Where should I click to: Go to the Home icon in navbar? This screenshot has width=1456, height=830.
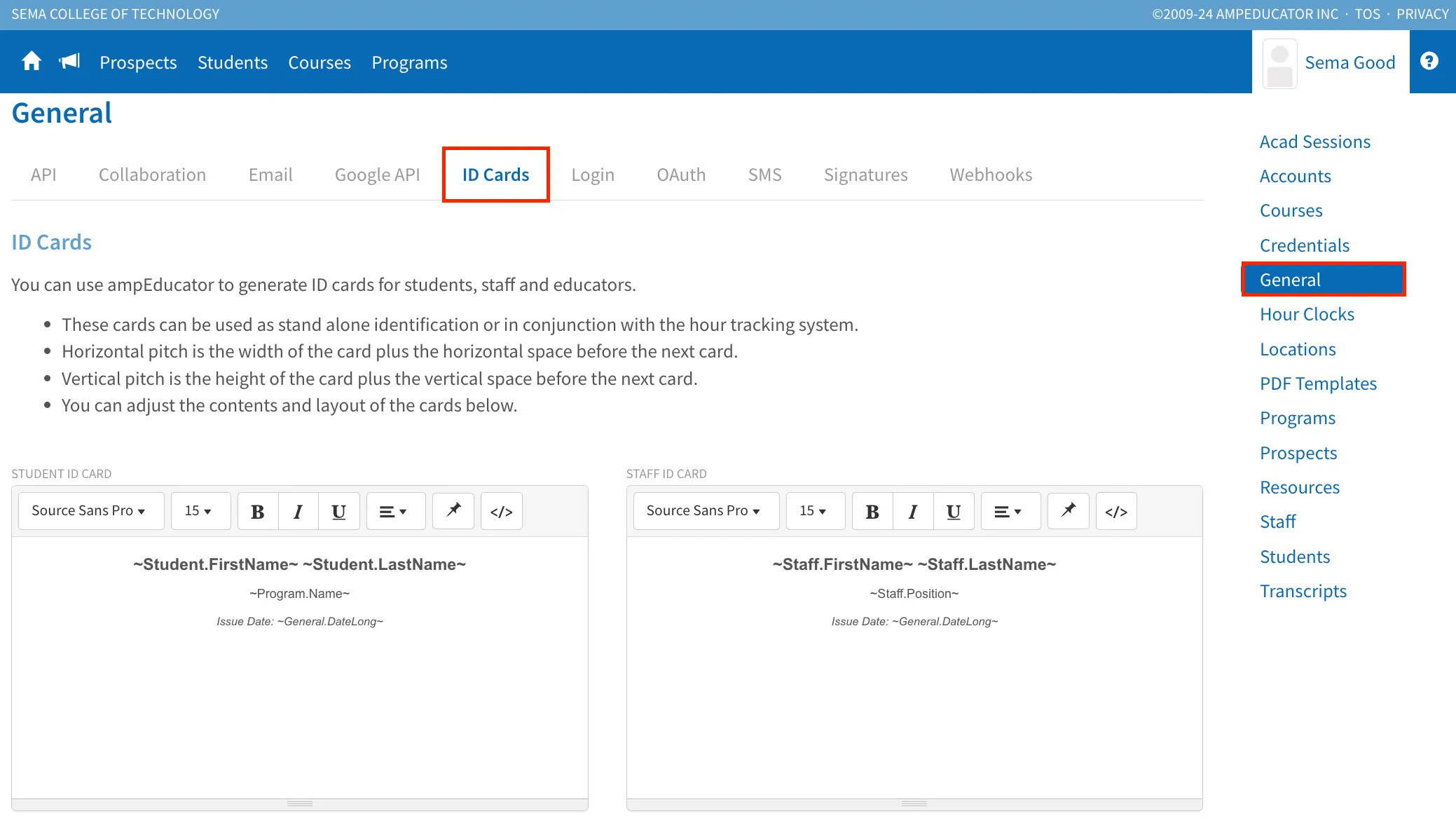[32, 62]
